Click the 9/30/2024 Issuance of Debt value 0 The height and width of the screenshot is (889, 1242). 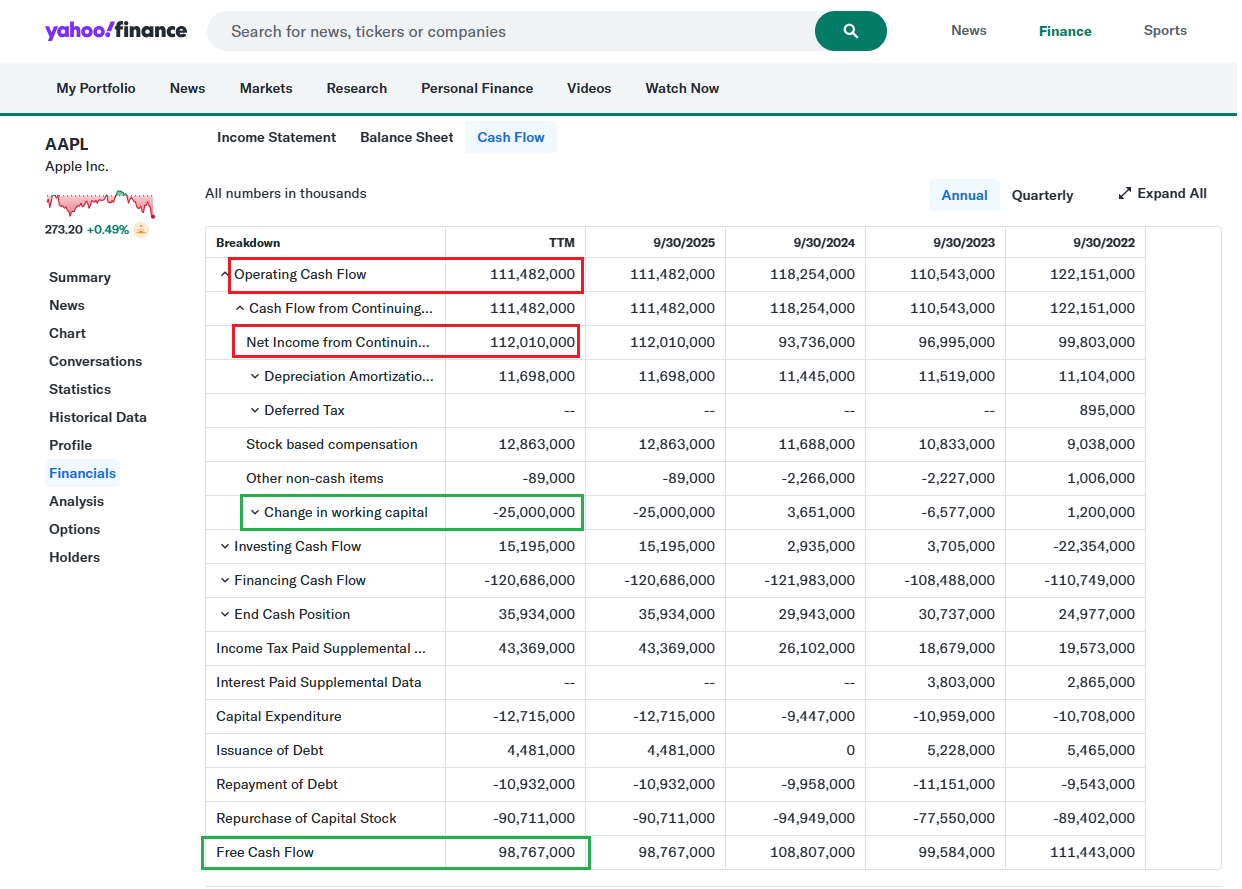850,751
